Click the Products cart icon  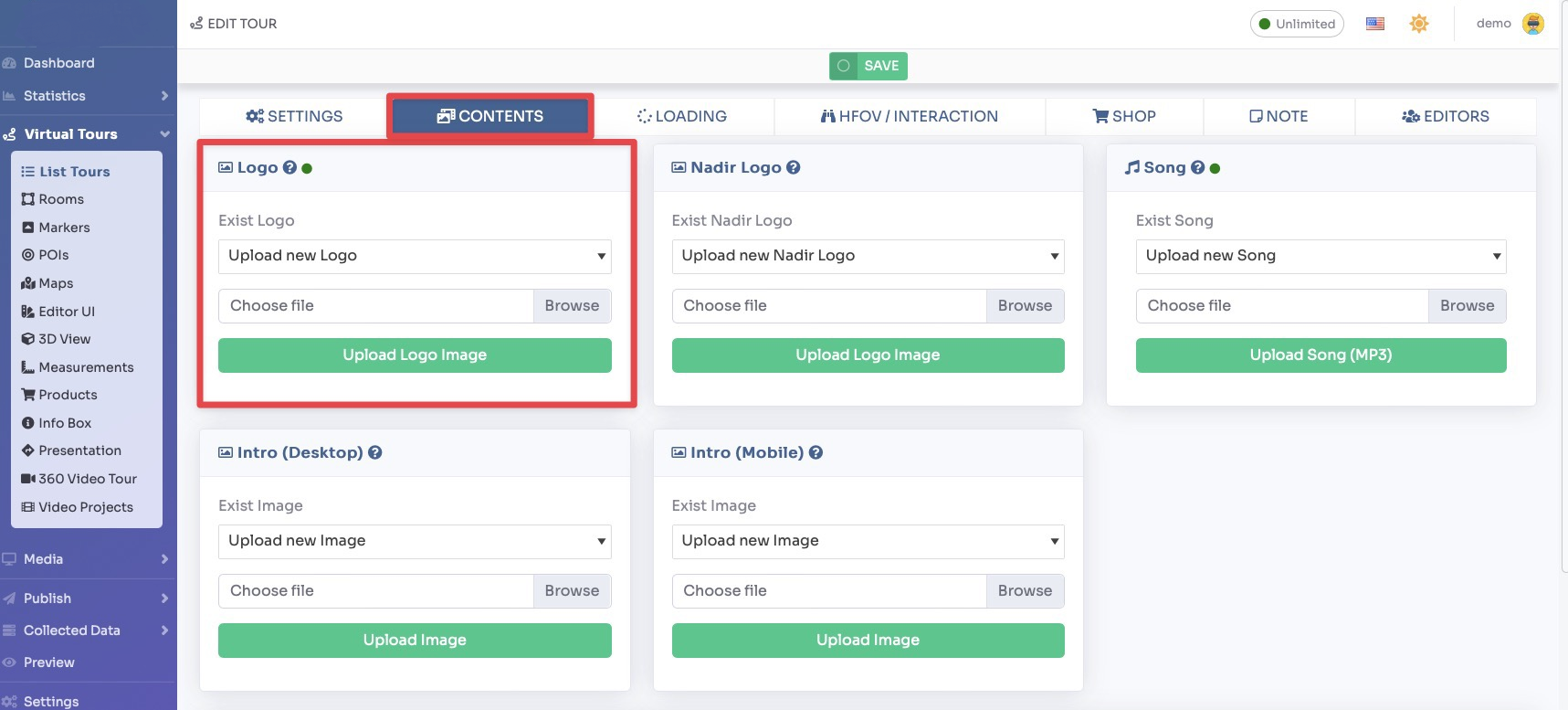tap(28, 395)
